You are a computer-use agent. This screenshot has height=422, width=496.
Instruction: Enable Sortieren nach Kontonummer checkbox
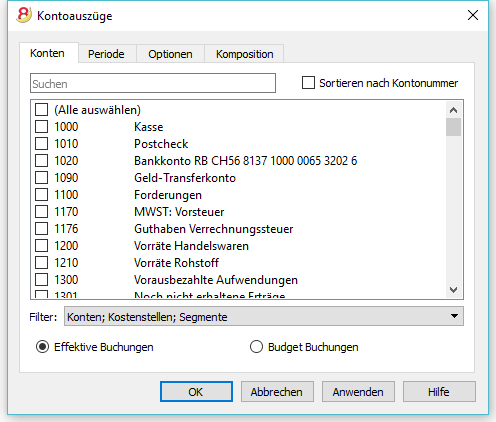point(308,83)
